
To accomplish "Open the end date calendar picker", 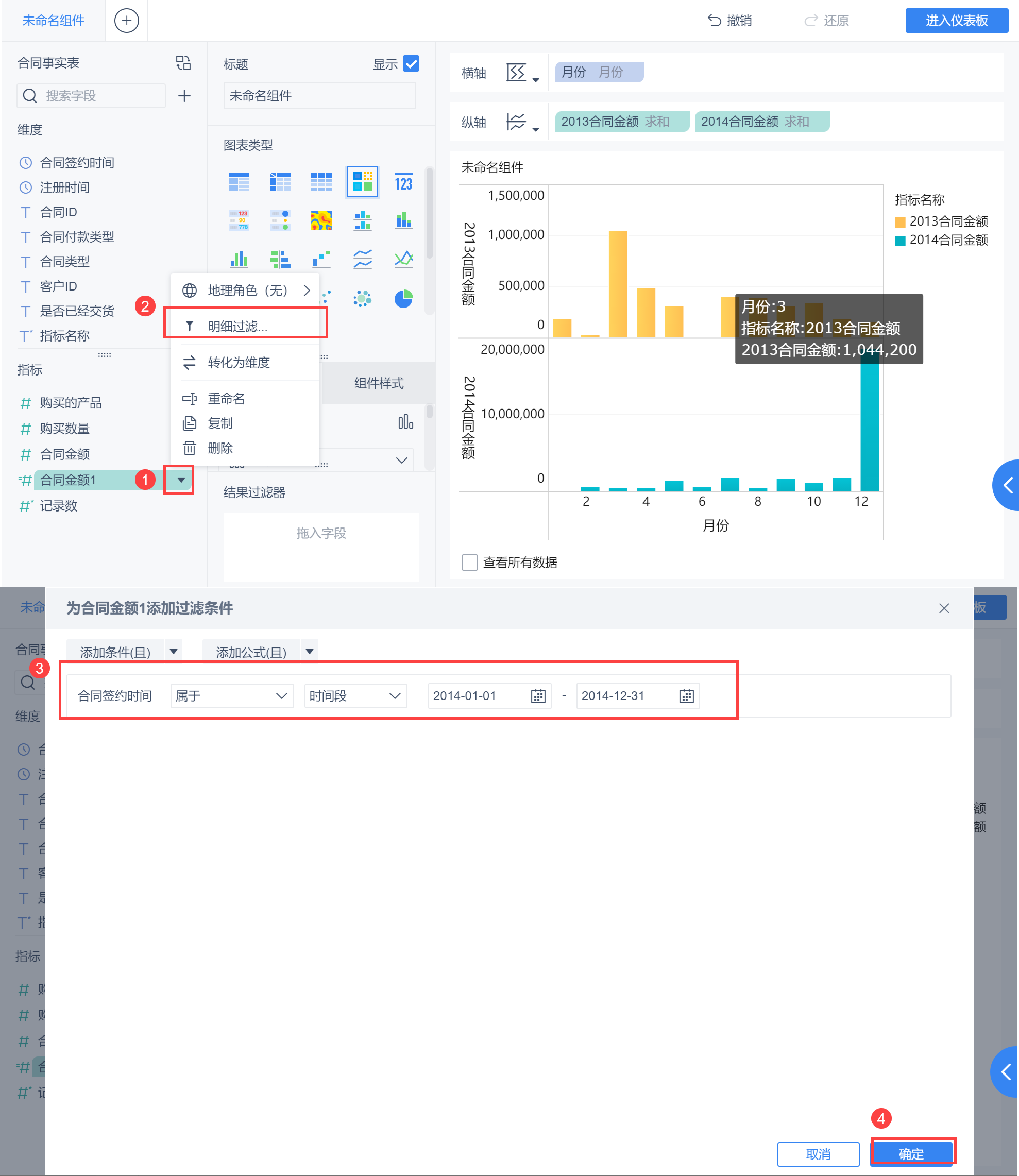I will (x=686, y=695).
